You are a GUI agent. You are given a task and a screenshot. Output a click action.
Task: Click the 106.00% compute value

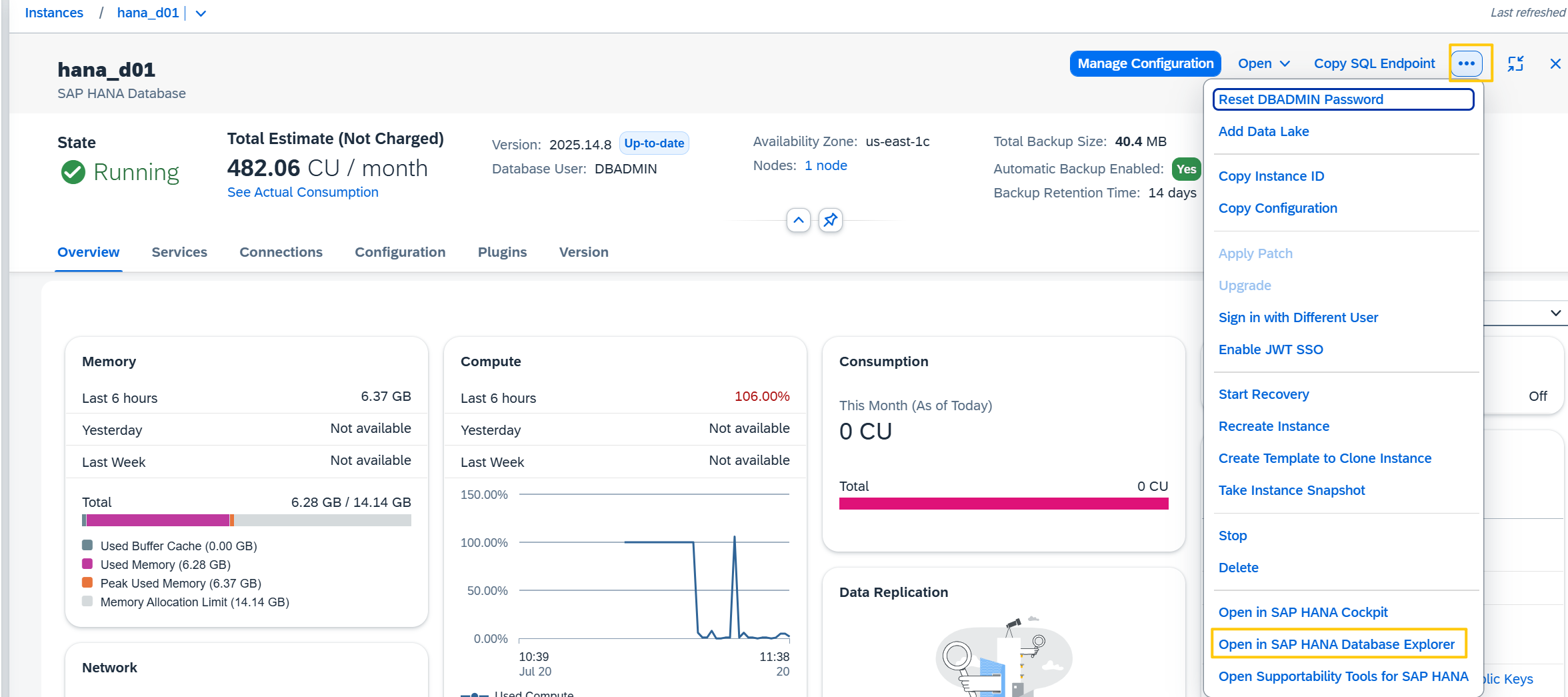pos(761,396)
